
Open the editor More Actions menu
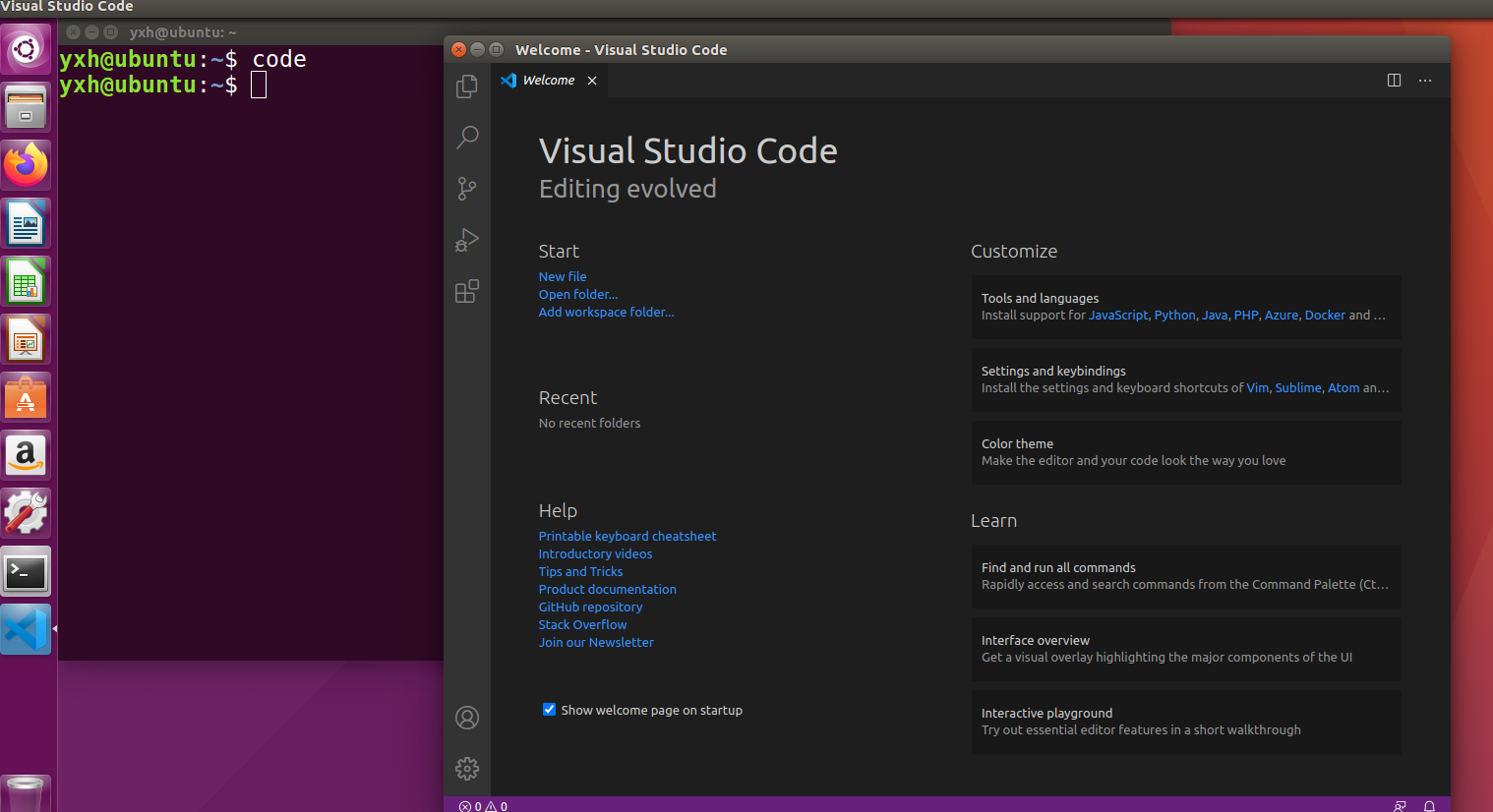1425,81
